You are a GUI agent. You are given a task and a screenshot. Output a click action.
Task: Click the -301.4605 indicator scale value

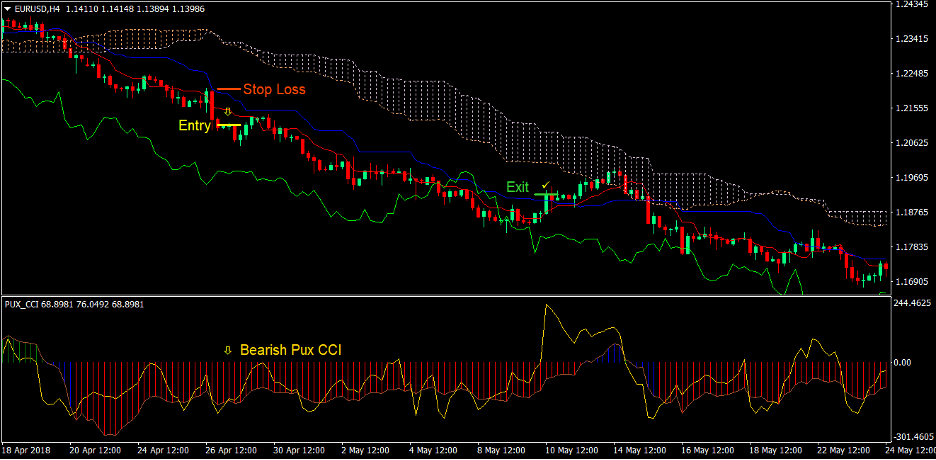[x=912, y=437]
